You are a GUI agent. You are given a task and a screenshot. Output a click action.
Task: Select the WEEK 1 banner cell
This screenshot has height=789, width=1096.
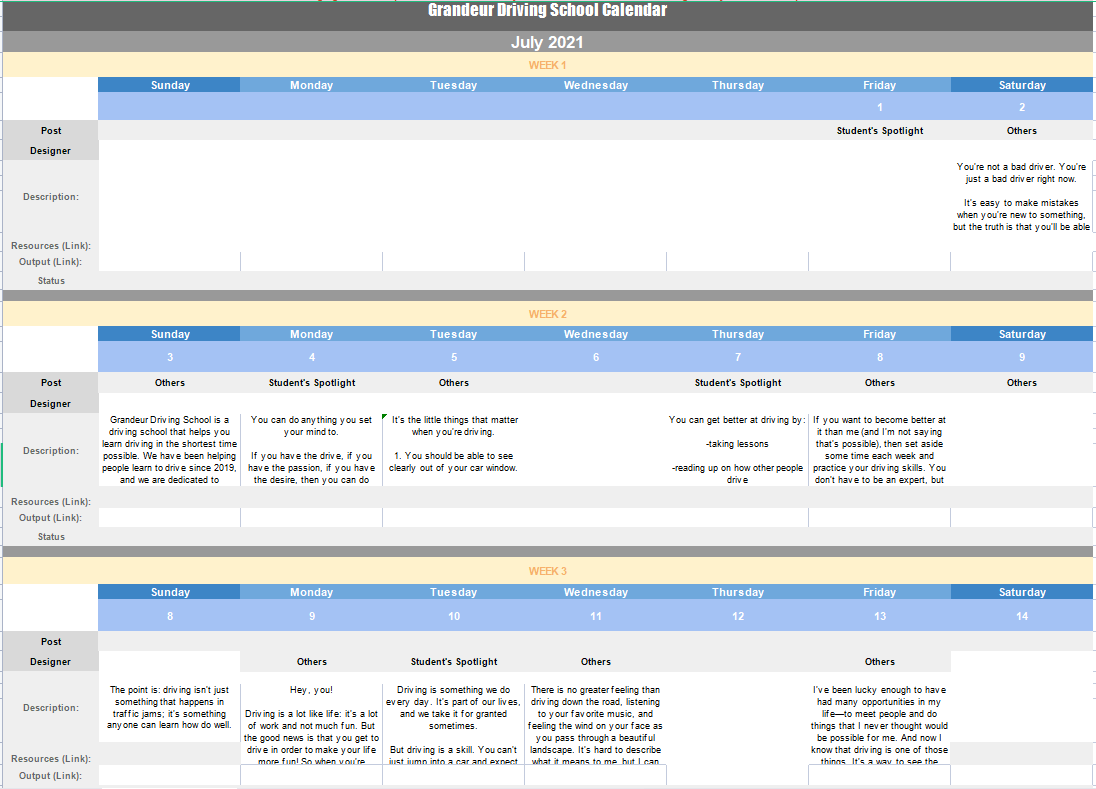pyautogui.click(x=547, y=65)
